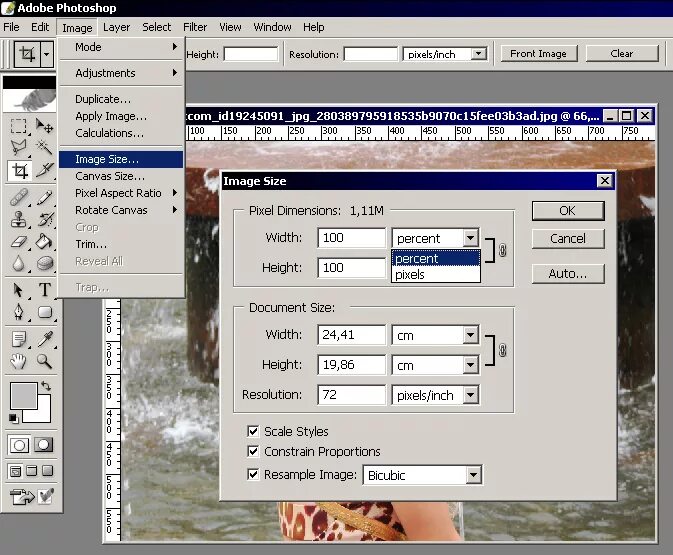This screenshot has height=555, width=673.
Task: Select the Path Selection arrow tool
Action: [x=18, y=290]
